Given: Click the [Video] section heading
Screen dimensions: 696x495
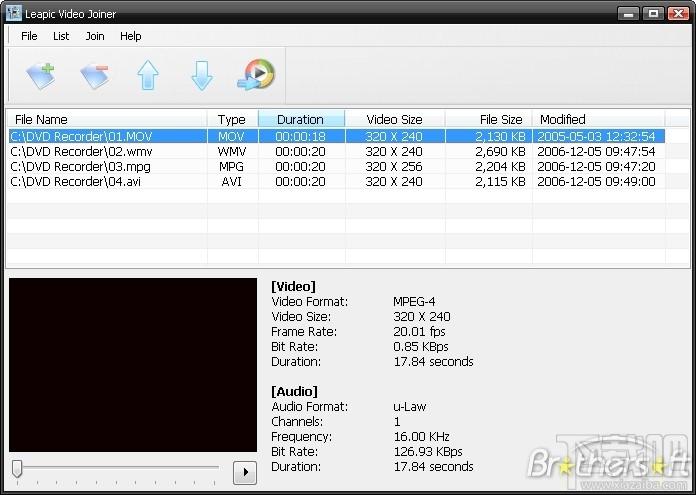Looking at the screenshot, I should (293, 286).
